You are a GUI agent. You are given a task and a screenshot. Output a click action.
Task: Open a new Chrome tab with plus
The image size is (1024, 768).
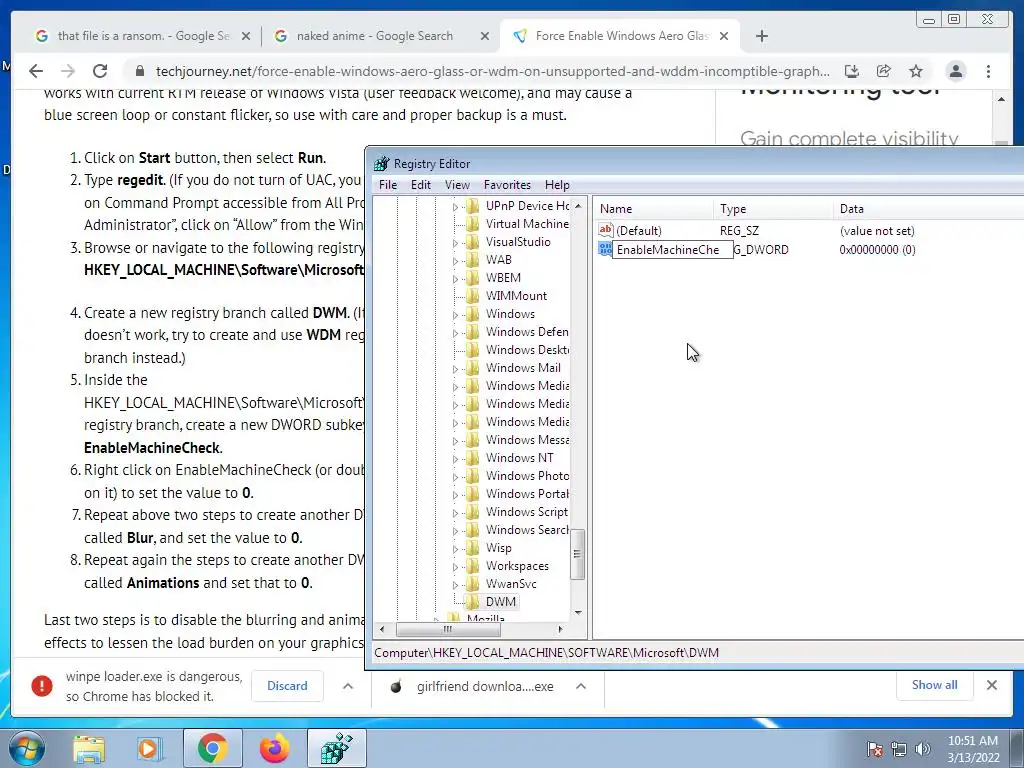[x=761, y=36]
